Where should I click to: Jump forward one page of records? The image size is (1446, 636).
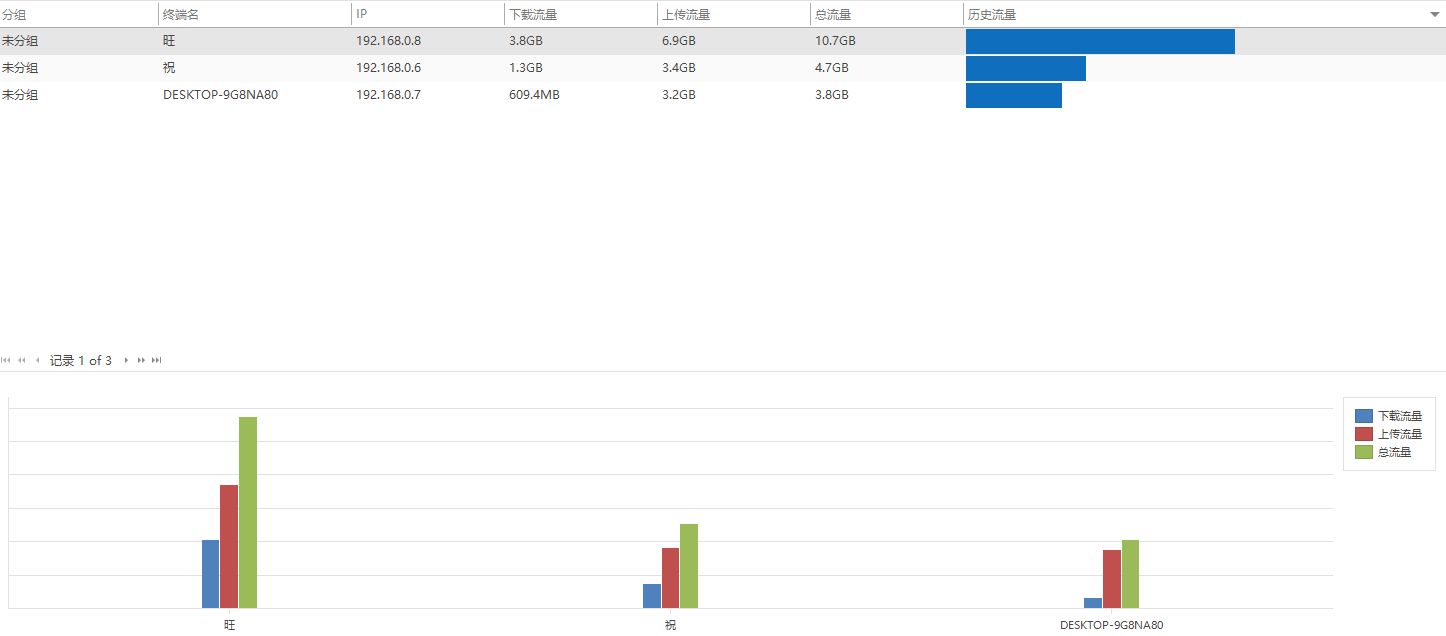141,360
